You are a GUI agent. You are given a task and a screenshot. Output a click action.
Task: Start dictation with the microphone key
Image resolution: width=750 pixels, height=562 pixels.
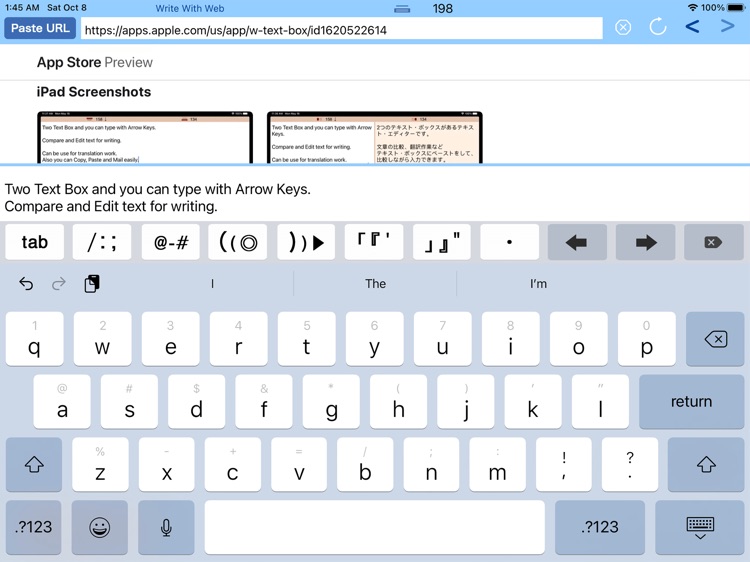pos(166,527)
